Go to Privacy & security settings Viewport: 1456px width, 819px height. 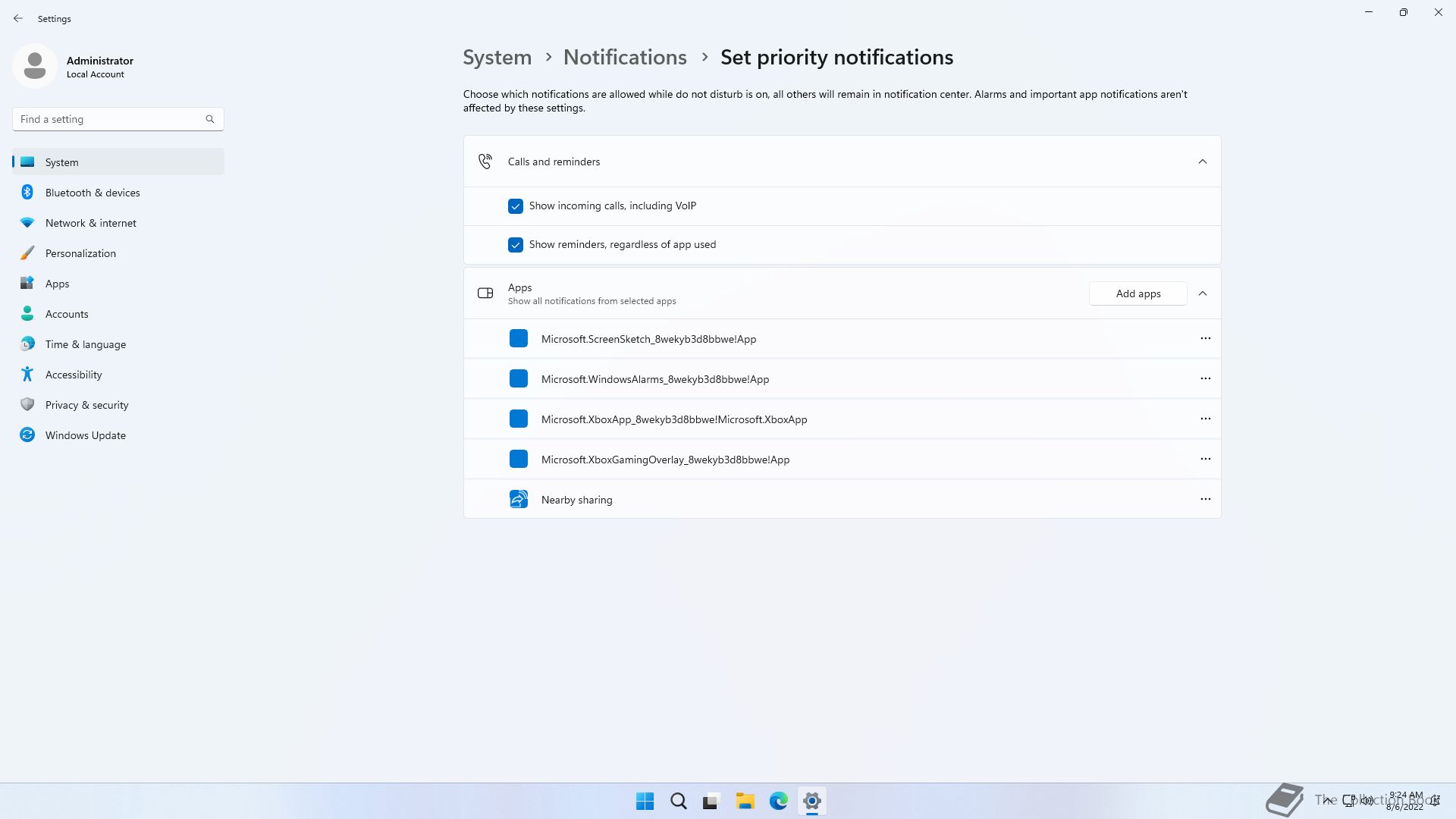pos(86,405)
